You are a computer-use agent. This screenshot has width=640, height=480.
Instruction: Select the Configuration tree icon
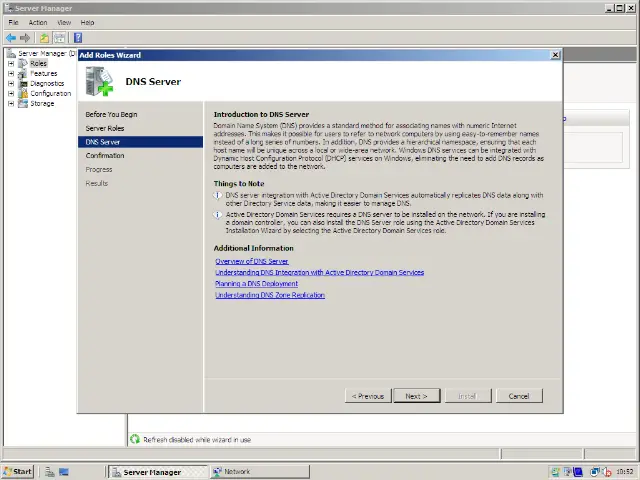[23, 93]
